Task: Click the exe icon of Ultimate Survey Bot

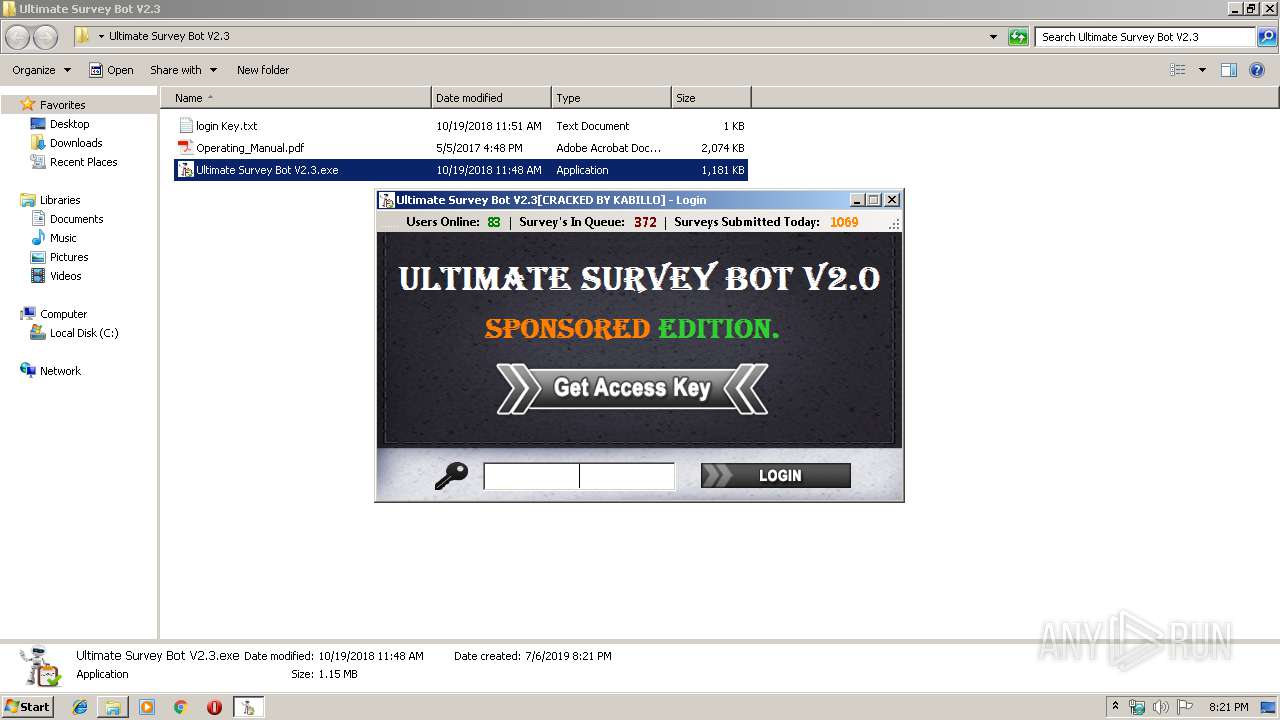Action: point(185,170)
